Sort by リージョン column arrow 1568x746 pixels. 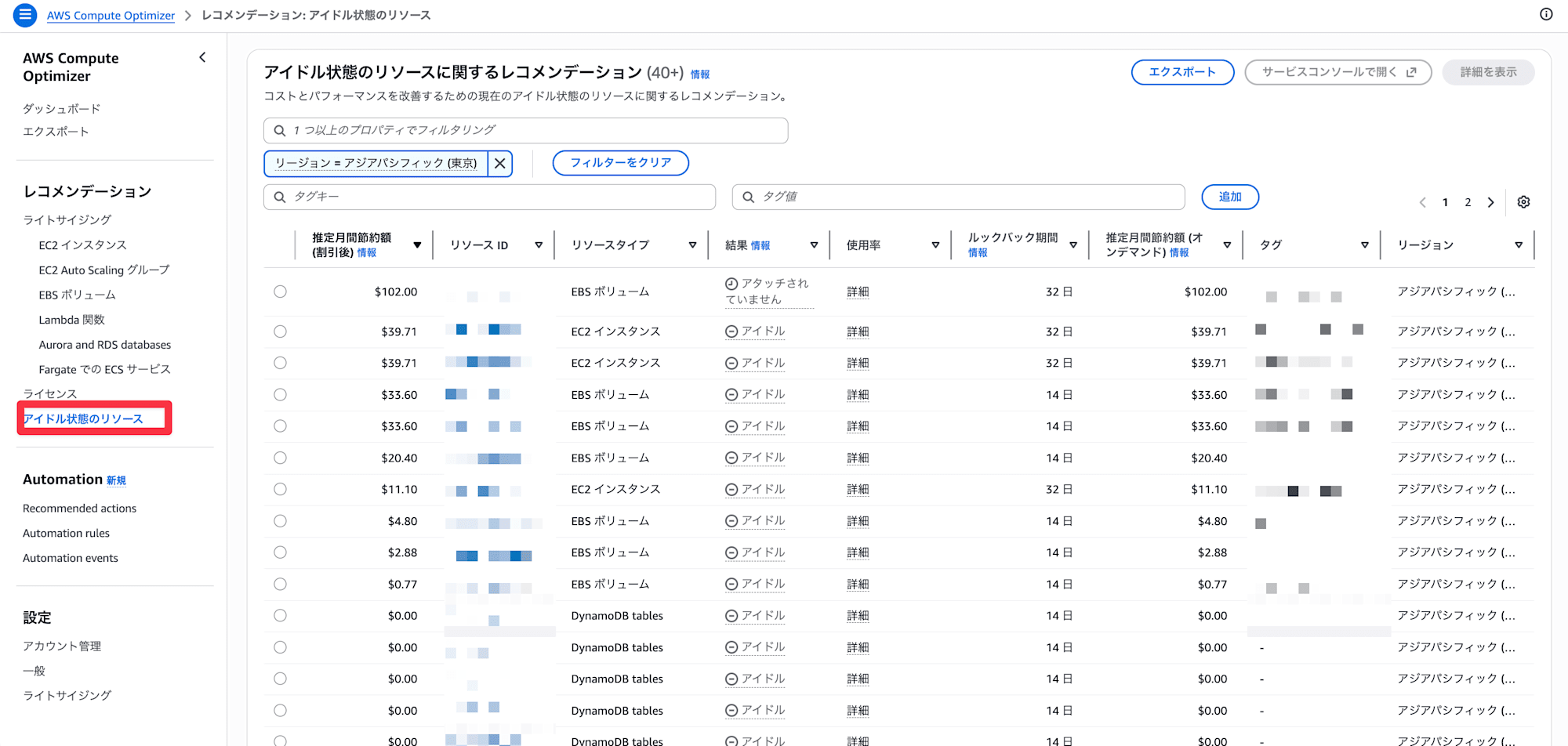tap(1519, 245)
